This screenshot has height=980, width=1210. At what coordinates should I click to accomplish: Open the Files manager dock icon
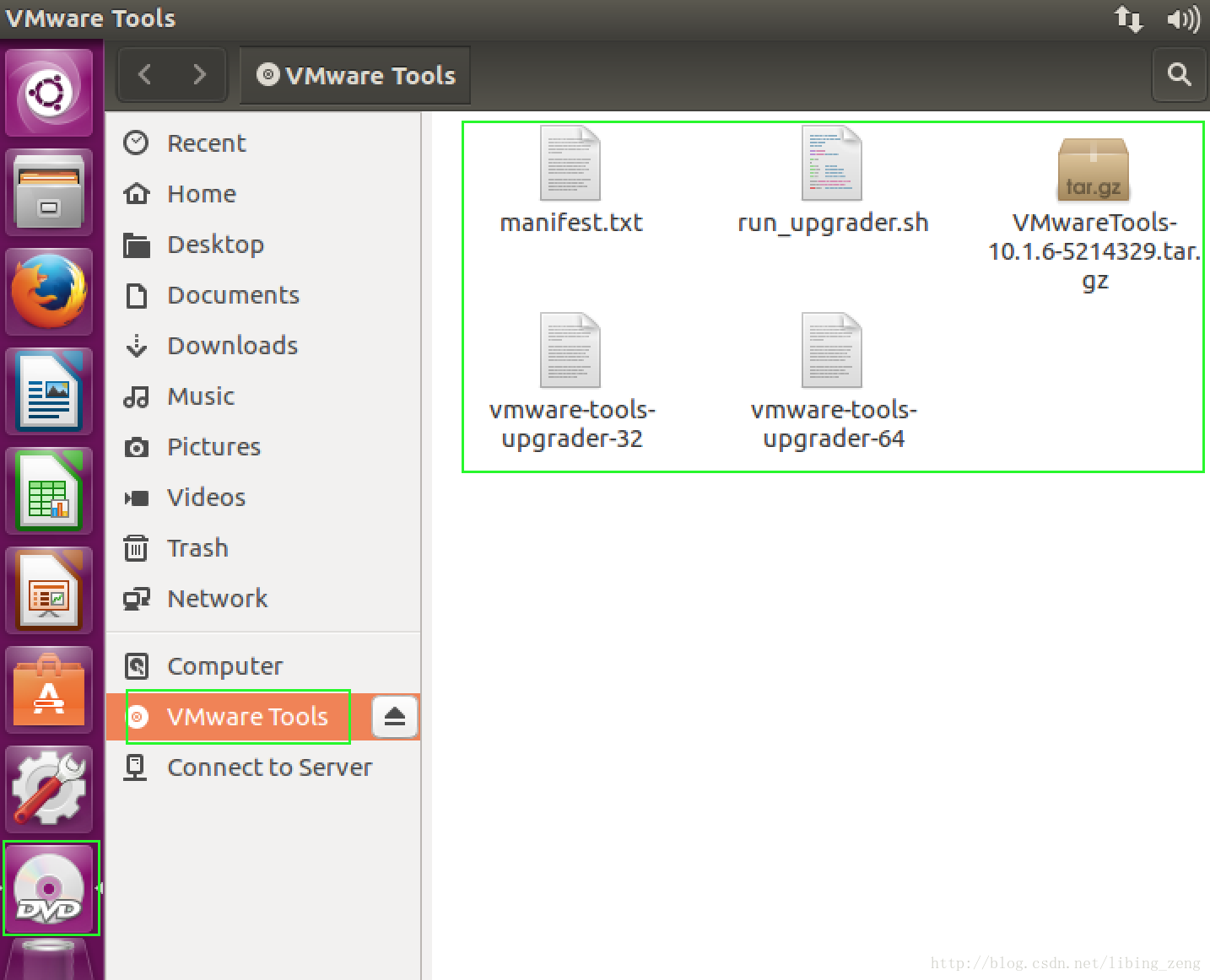click(49, 192)
